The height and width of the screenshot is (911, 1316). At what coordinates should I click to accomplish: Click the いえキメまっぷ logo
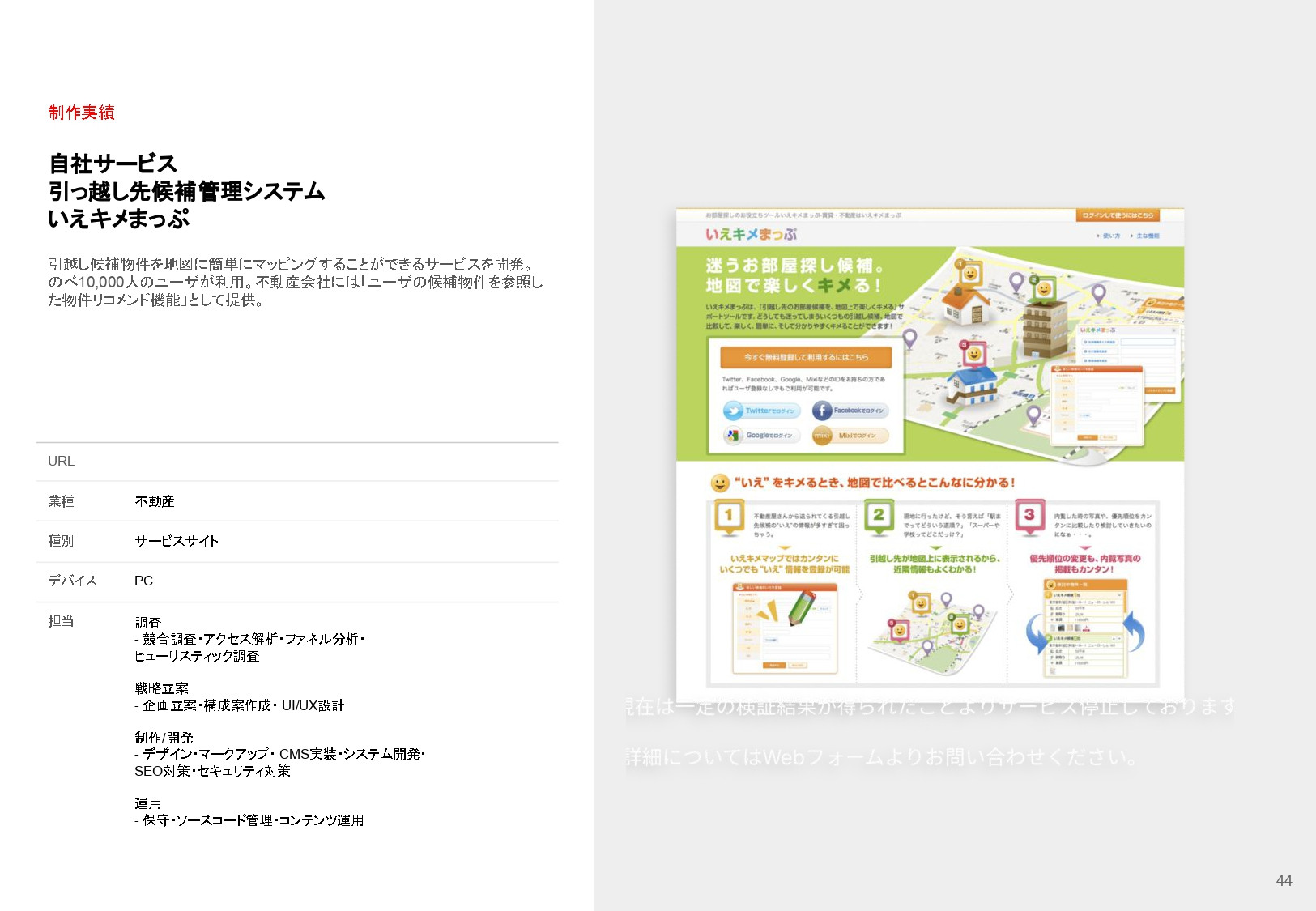click(752, 235)
